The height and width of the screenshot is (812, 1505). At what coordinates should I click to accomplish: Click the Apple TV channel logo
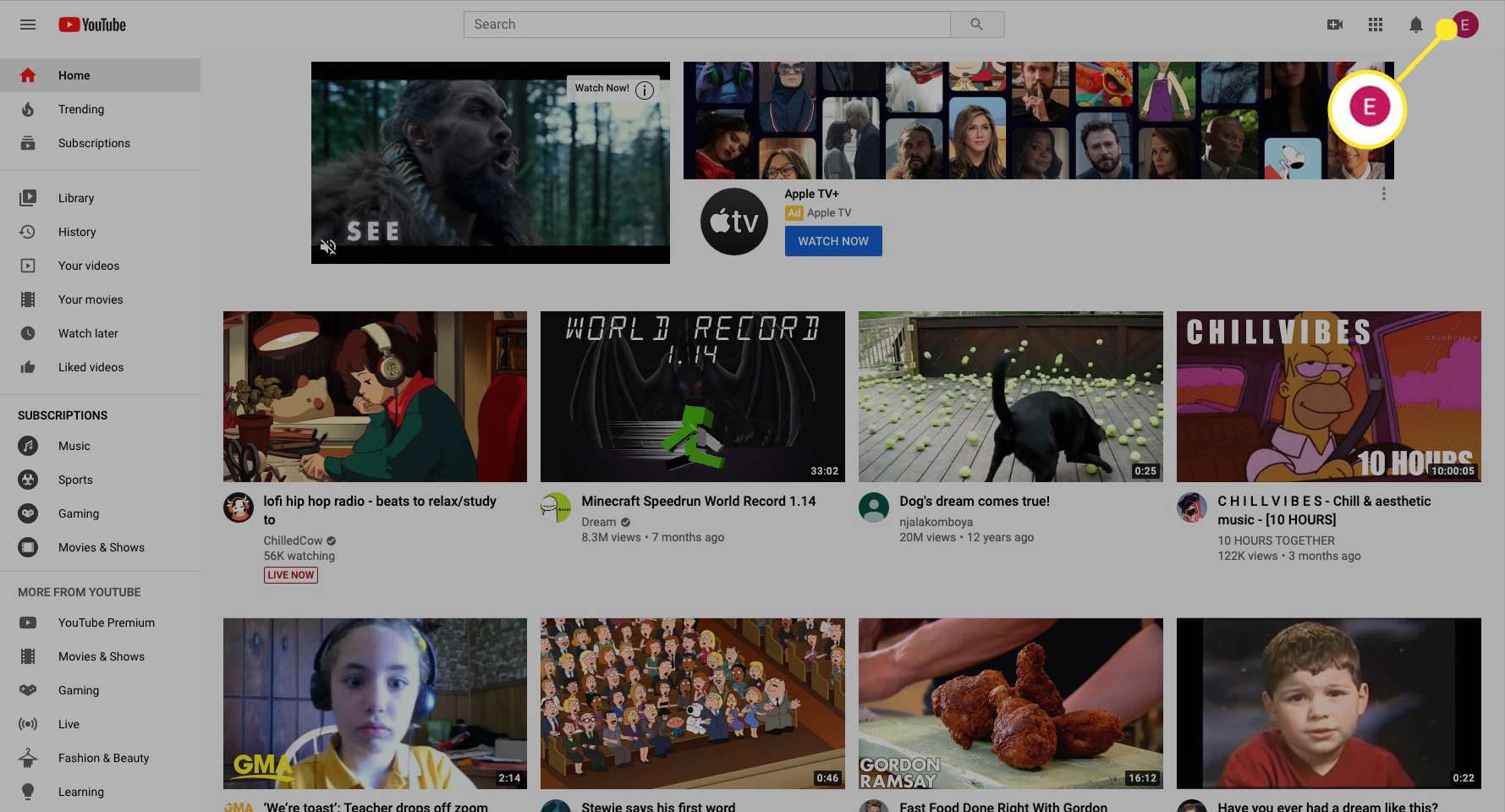(x=734, y=222)
